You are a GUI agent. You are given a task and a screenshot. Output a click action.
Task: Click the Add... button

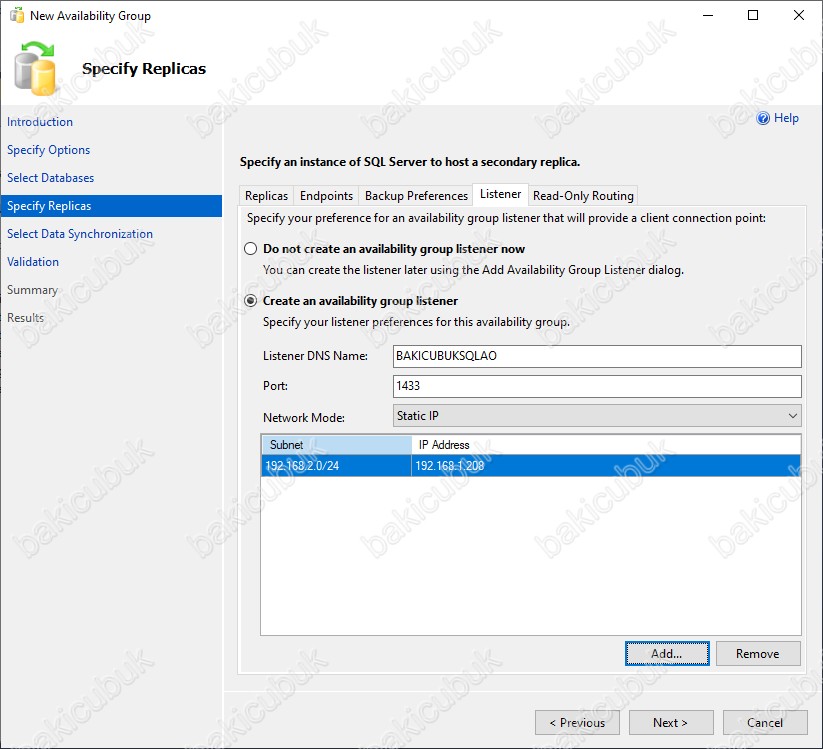666,653
